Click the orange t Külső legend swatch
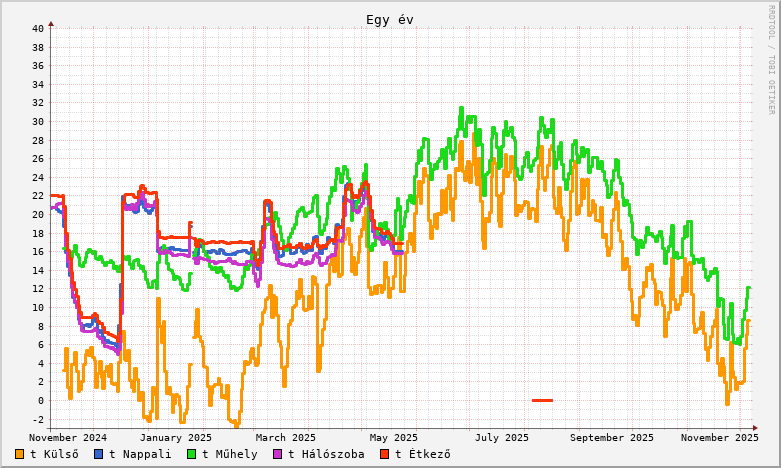The image size is (781, 468). pos(20,454)
